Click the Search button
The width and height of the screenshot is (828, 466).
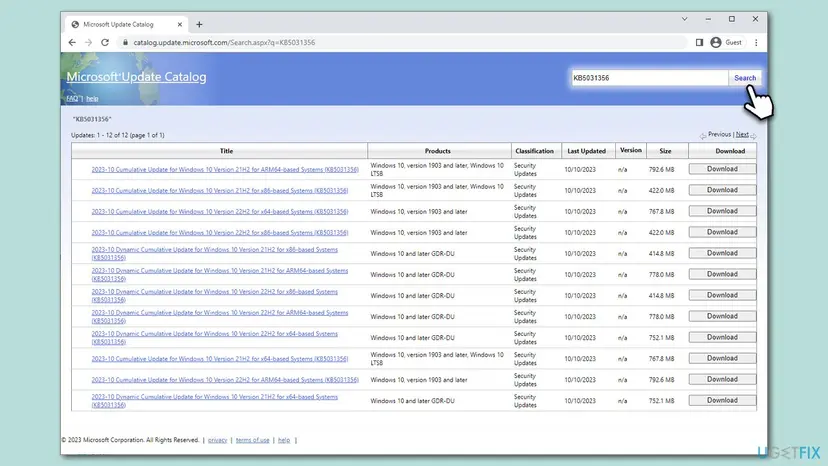[745, 78]
